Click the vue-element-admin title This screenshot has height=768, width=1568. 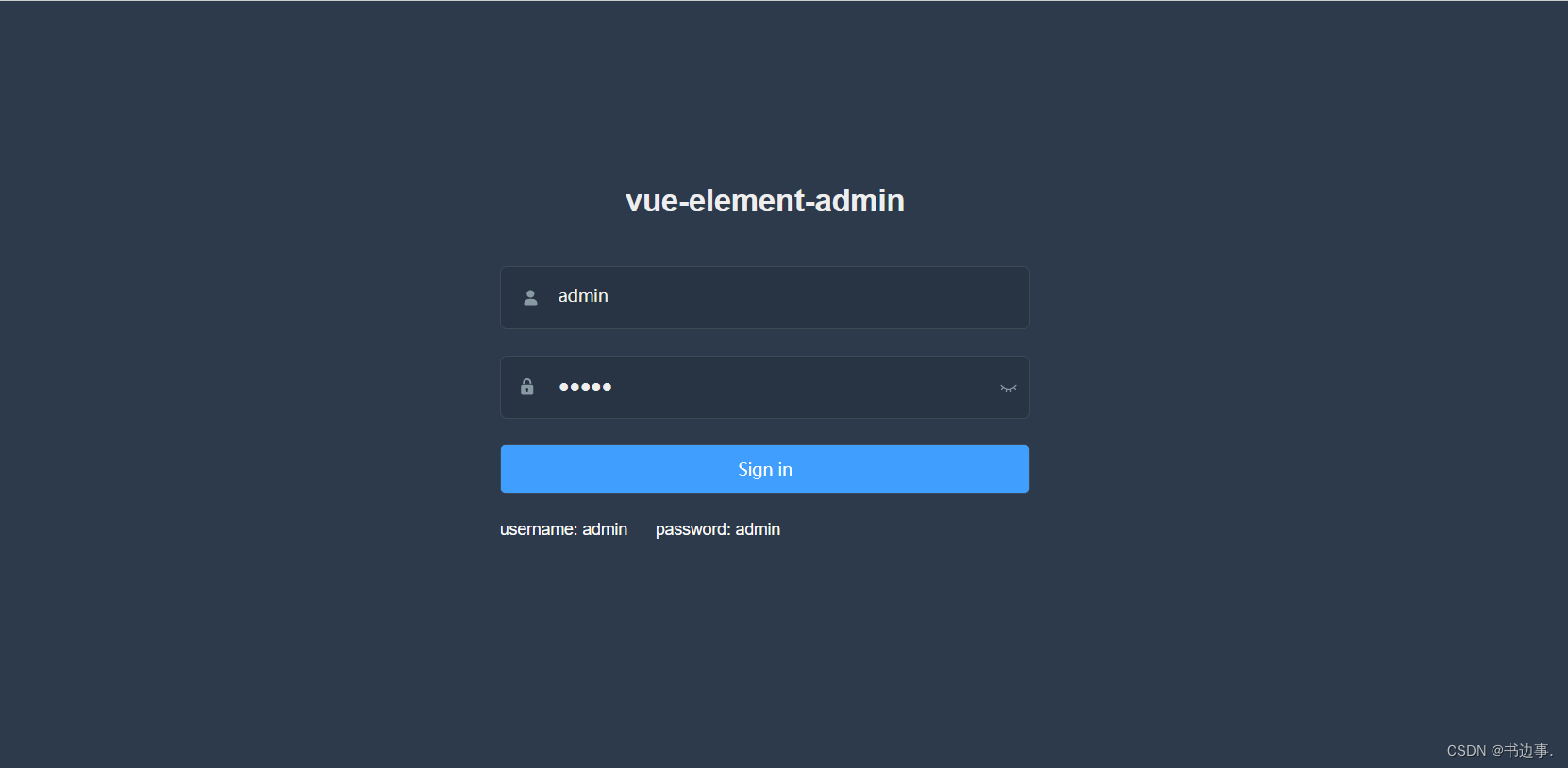click(x=764, y=200)
